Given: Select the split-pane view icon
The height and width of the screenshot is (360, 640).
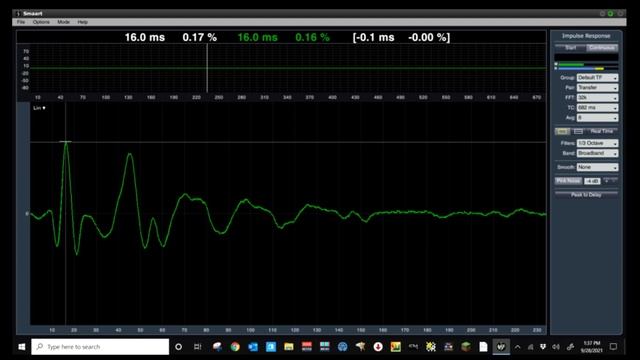Looking at the screenshot, I should pyautogui.click(x=578, y=131).
